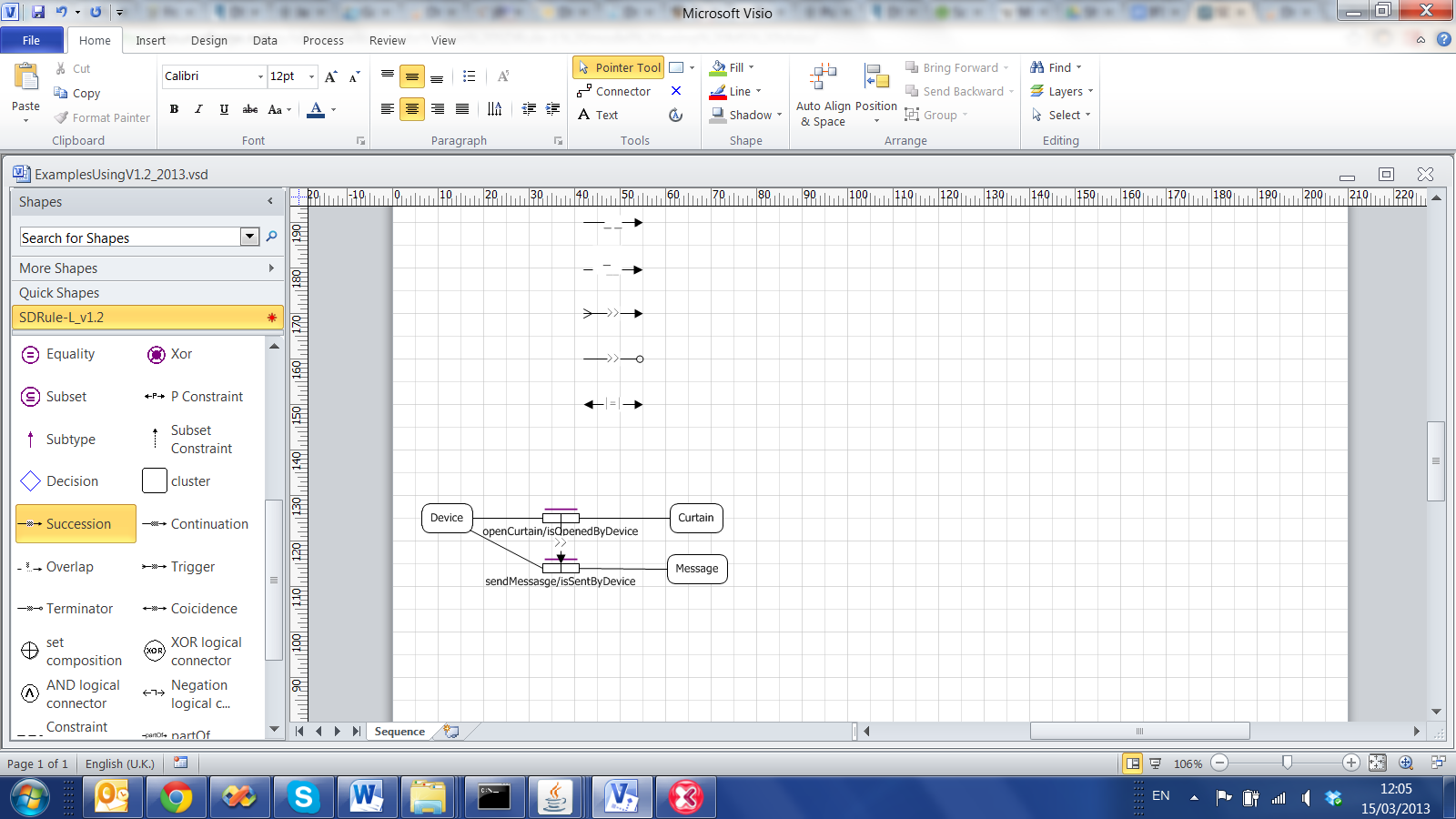Toggle Underline formatting
The height and width of the screenshot is (819, 1456).
click(224, 109)
